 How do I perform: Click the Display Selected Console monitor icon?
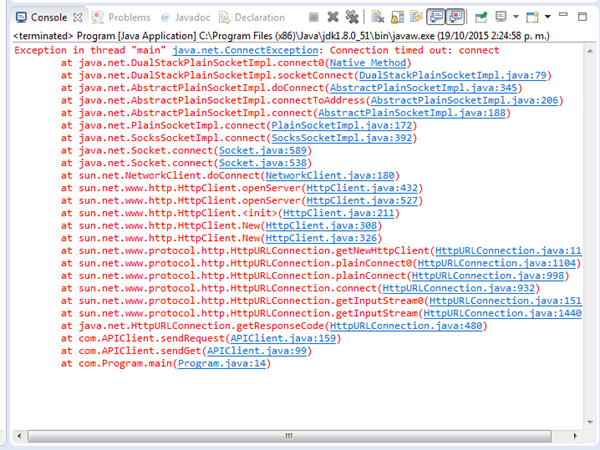tap(502, 17)
